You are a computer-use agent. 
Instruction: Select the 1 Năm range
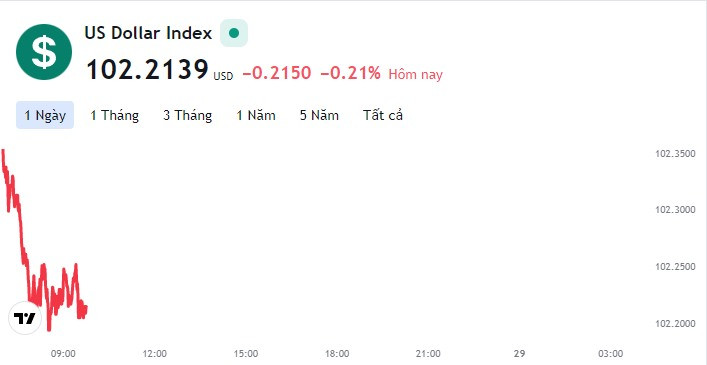click(x=256, y=115)
